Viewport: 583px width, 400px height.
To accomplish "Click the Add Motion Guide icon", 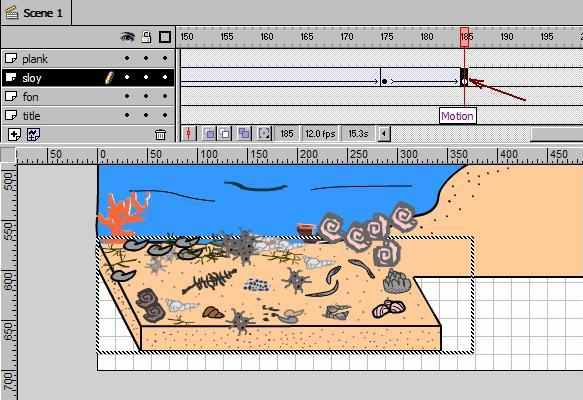I will tap(33, 134).
